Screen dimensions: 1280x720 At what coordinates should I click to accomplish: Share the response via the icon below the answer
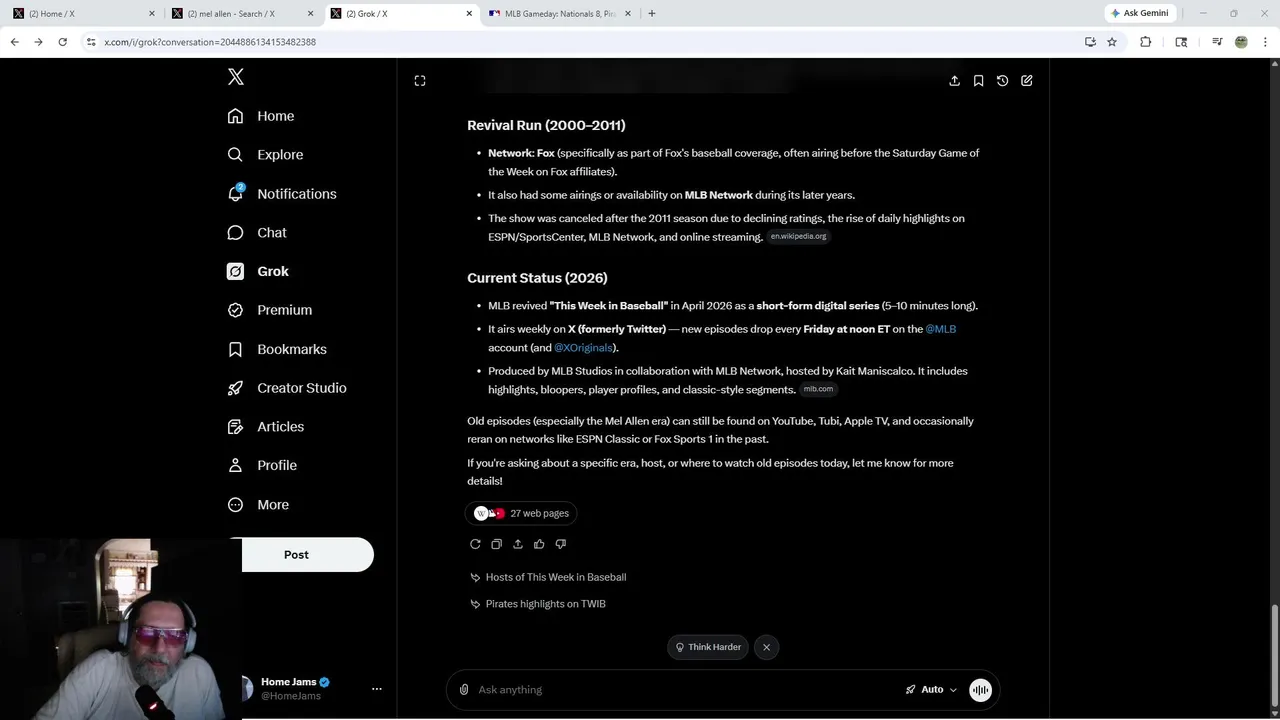(x=518, y=544)
